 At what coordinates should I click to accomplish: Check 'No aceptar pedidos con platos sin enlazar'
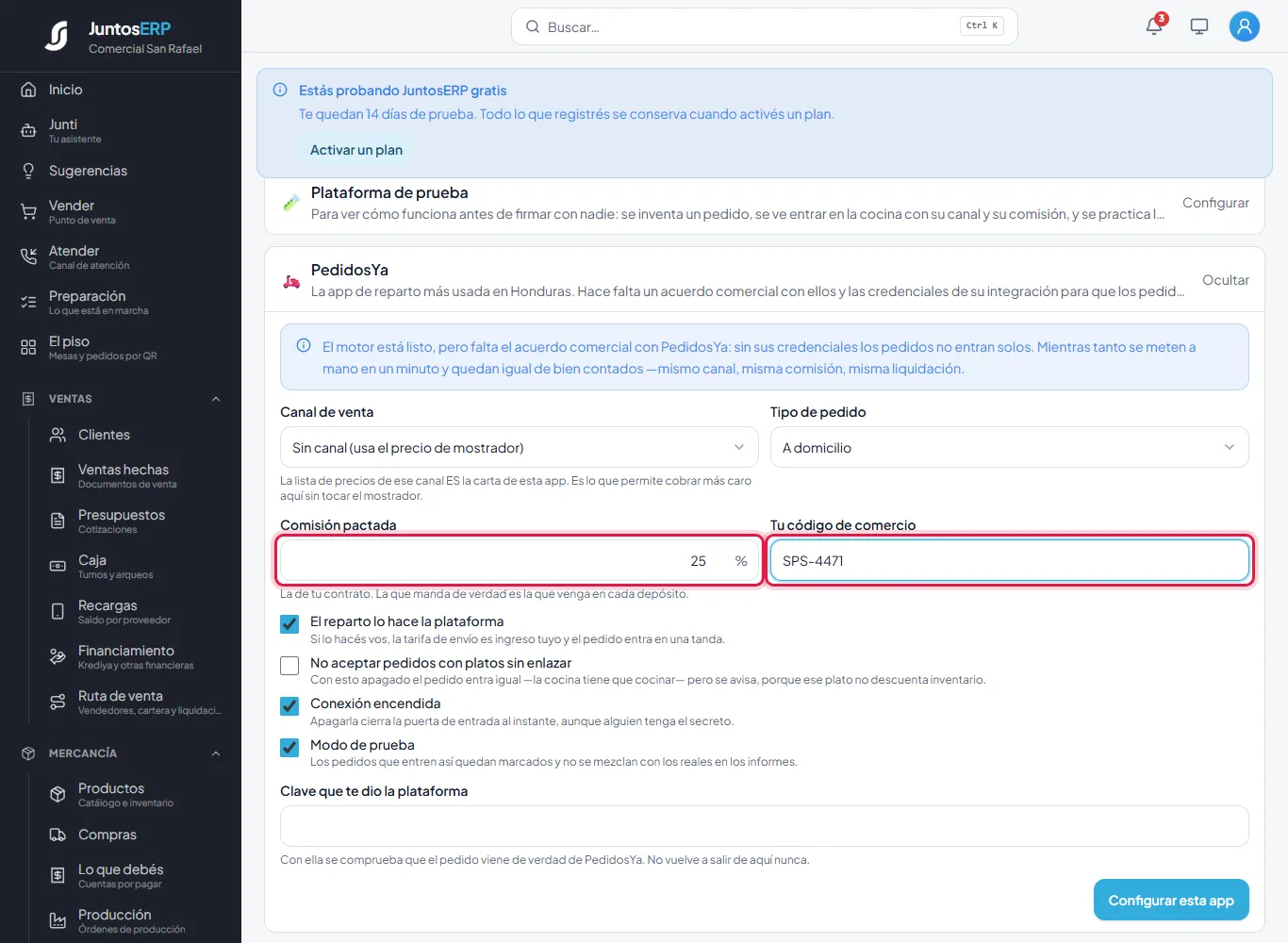point(289,665)
